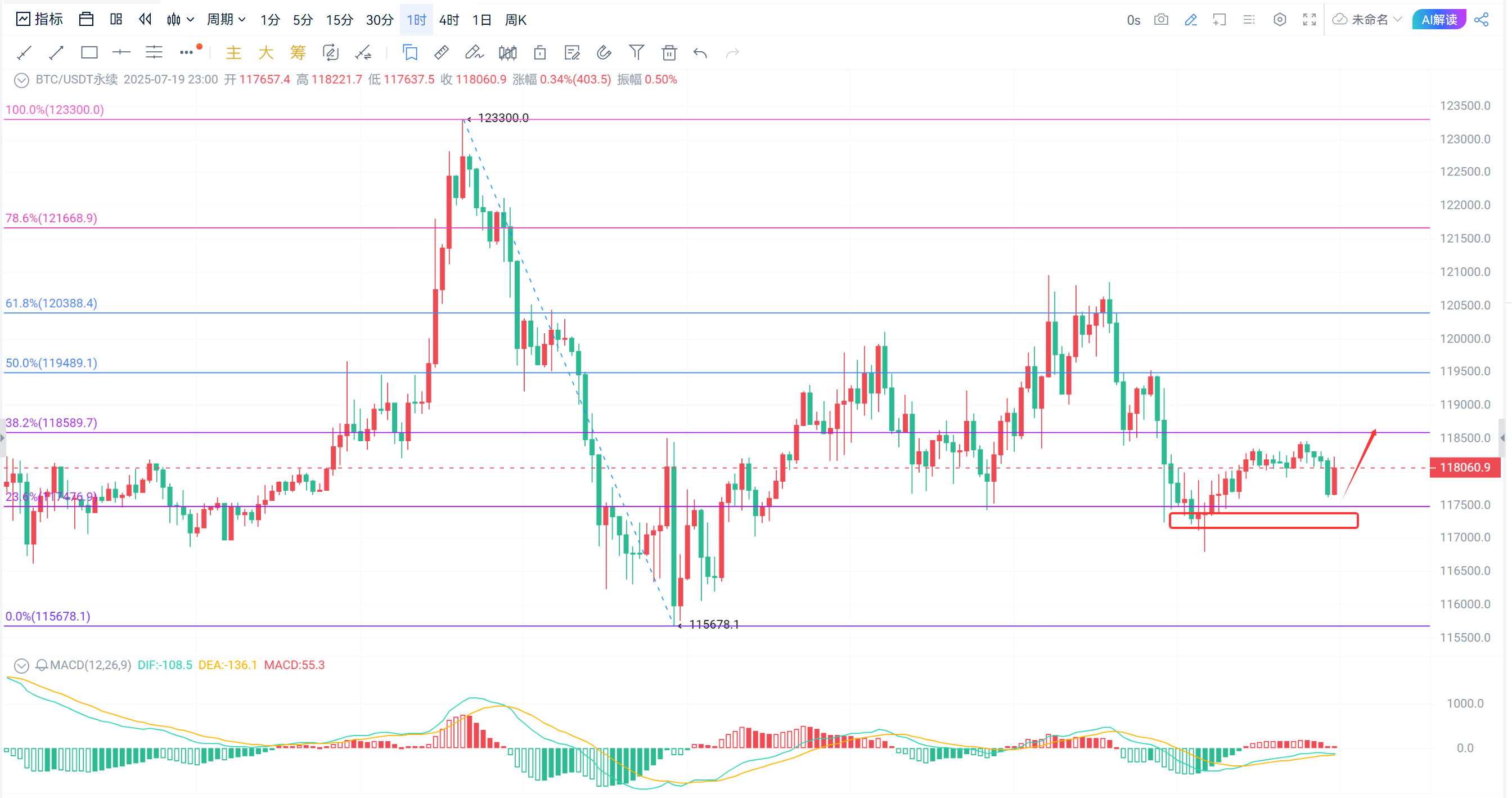Click the 0.0%(115678.1) Fibonacci label
1512x798 pixels.
(48, 617)
